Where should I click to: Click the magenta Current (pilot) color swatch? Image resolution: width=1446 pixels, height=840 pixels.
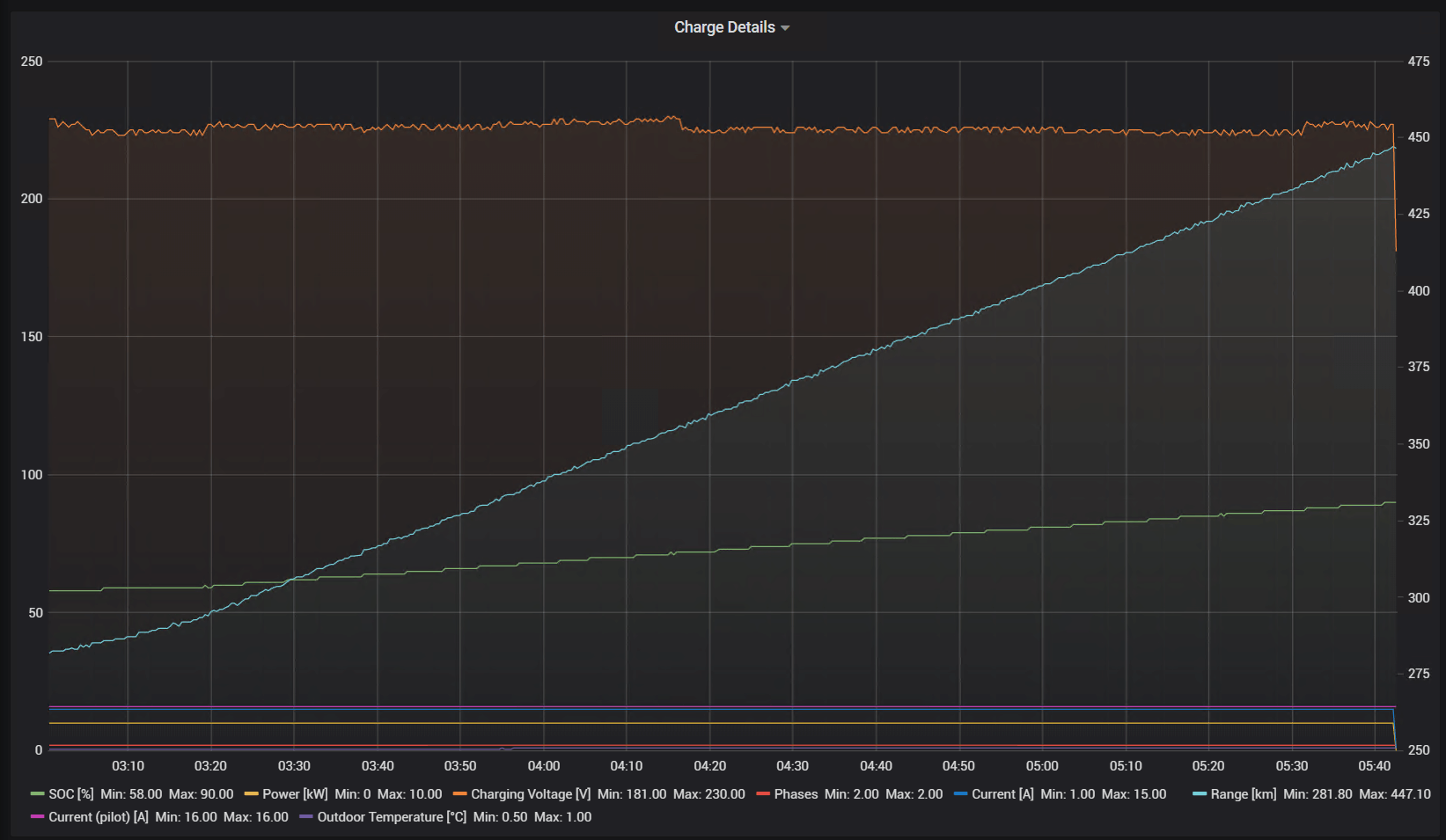pyautogui.click(x=37, y=817)
